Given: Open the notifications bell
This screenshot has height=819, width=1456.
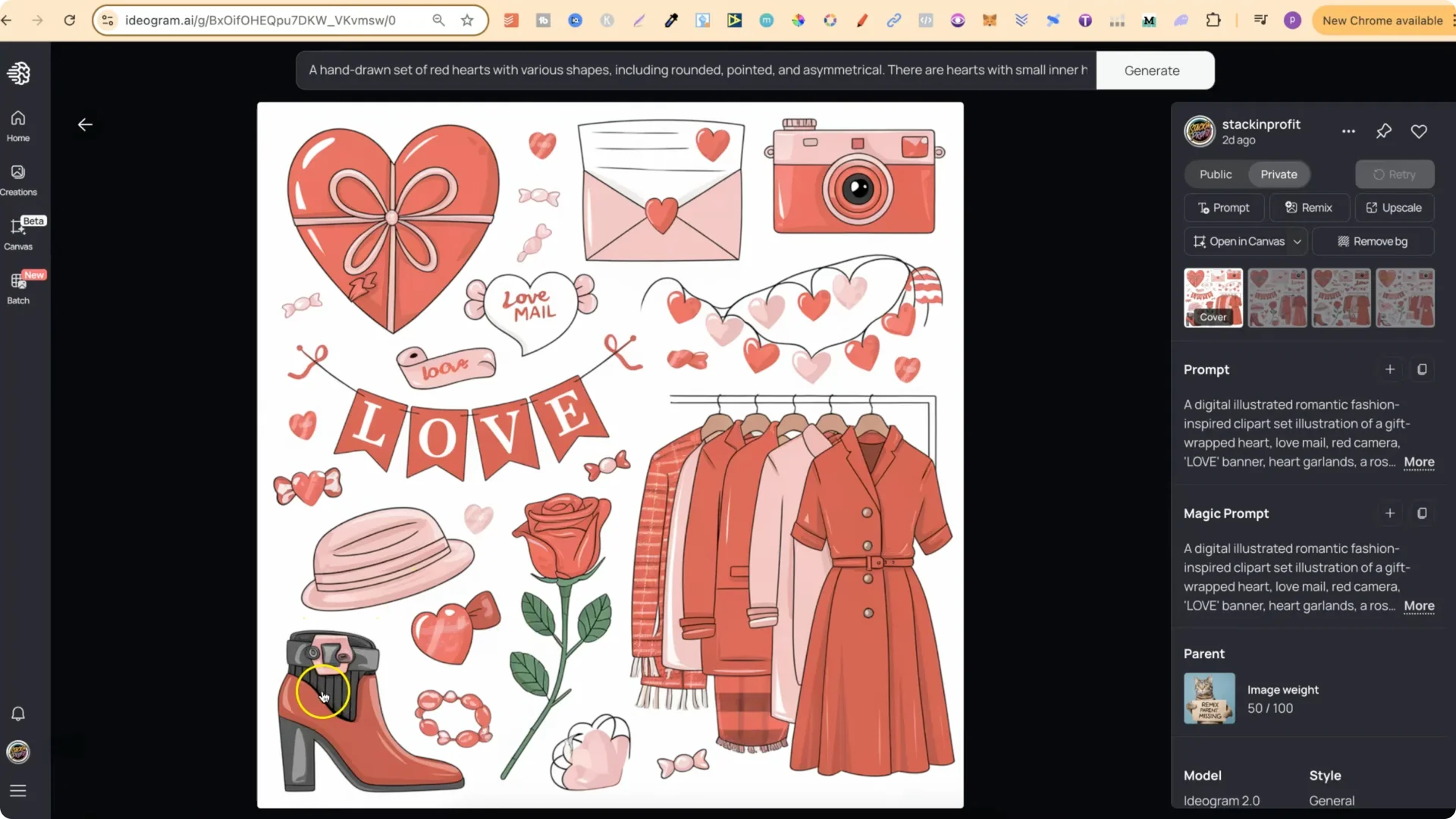Looking at the screenshot, I should (17, 714).
